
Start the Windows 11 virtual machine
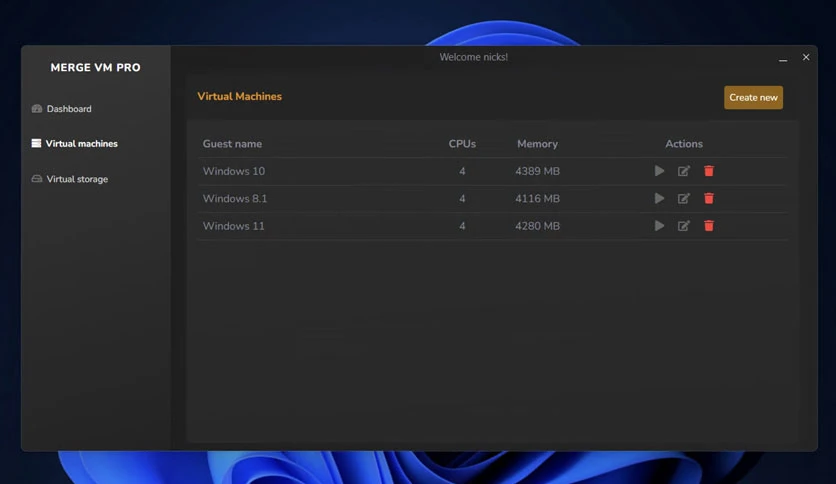pos(660,225)
